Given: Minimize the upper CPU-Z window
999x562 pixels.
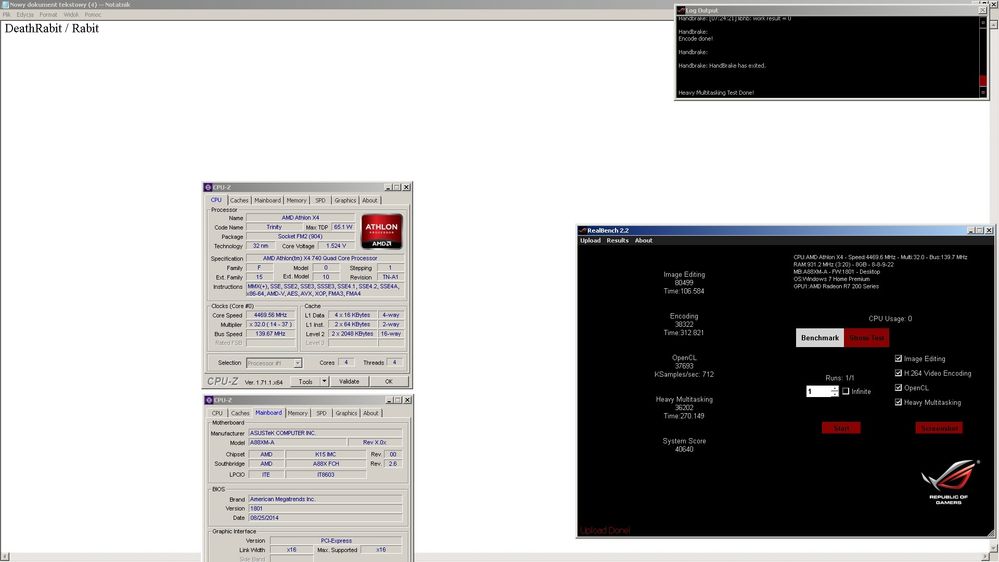Looking at the screenshot, I should point(387,187).
